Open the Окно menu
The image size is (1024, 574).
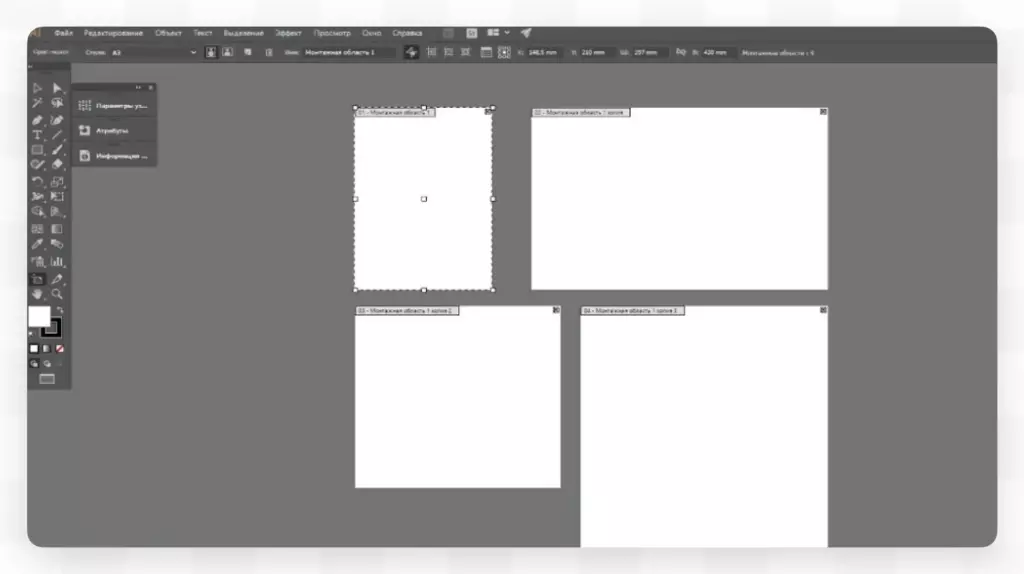[x=372, y=33]
